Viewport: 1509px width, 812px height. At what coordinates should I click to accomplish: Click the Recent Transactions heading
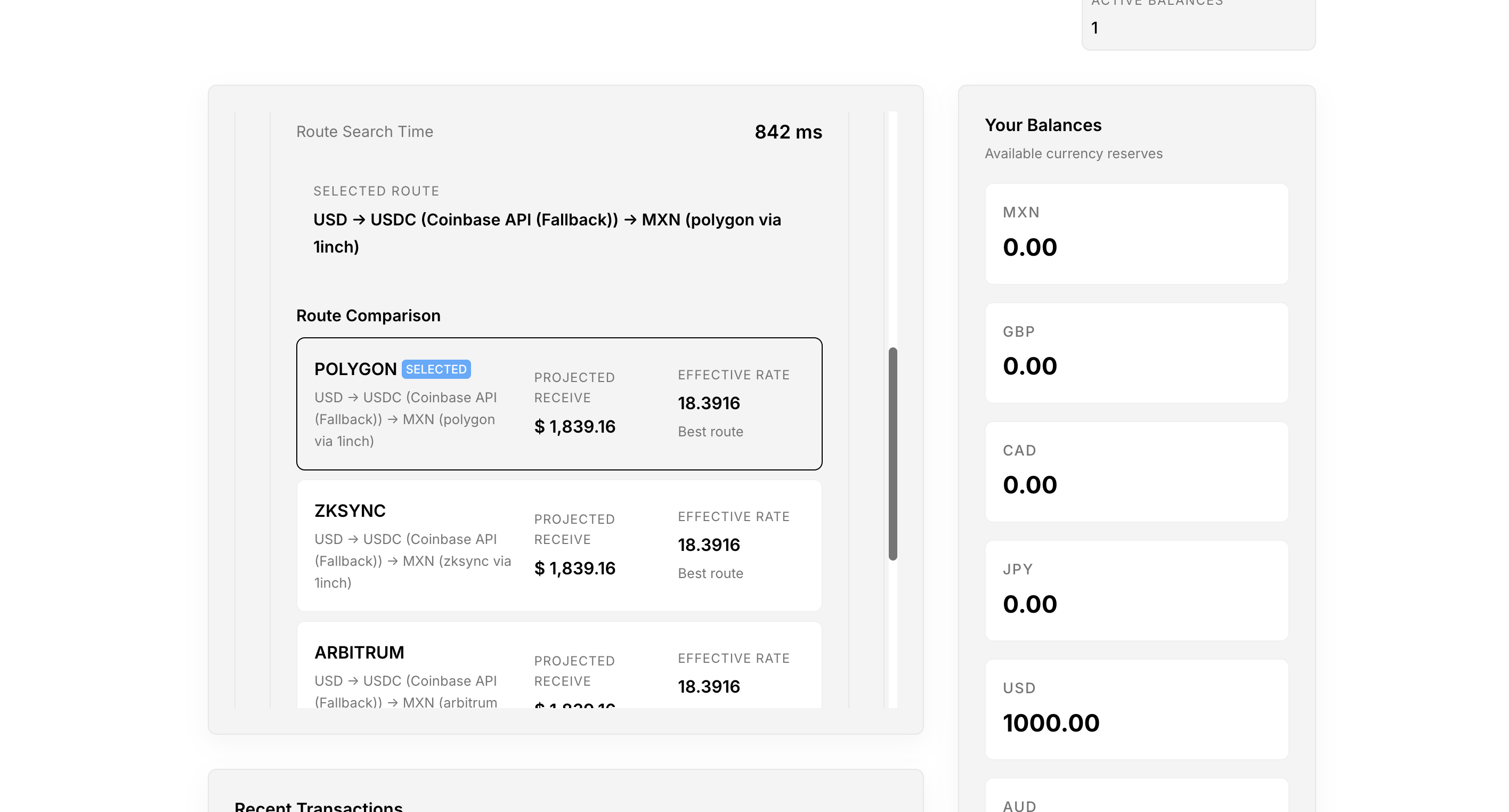318,806
